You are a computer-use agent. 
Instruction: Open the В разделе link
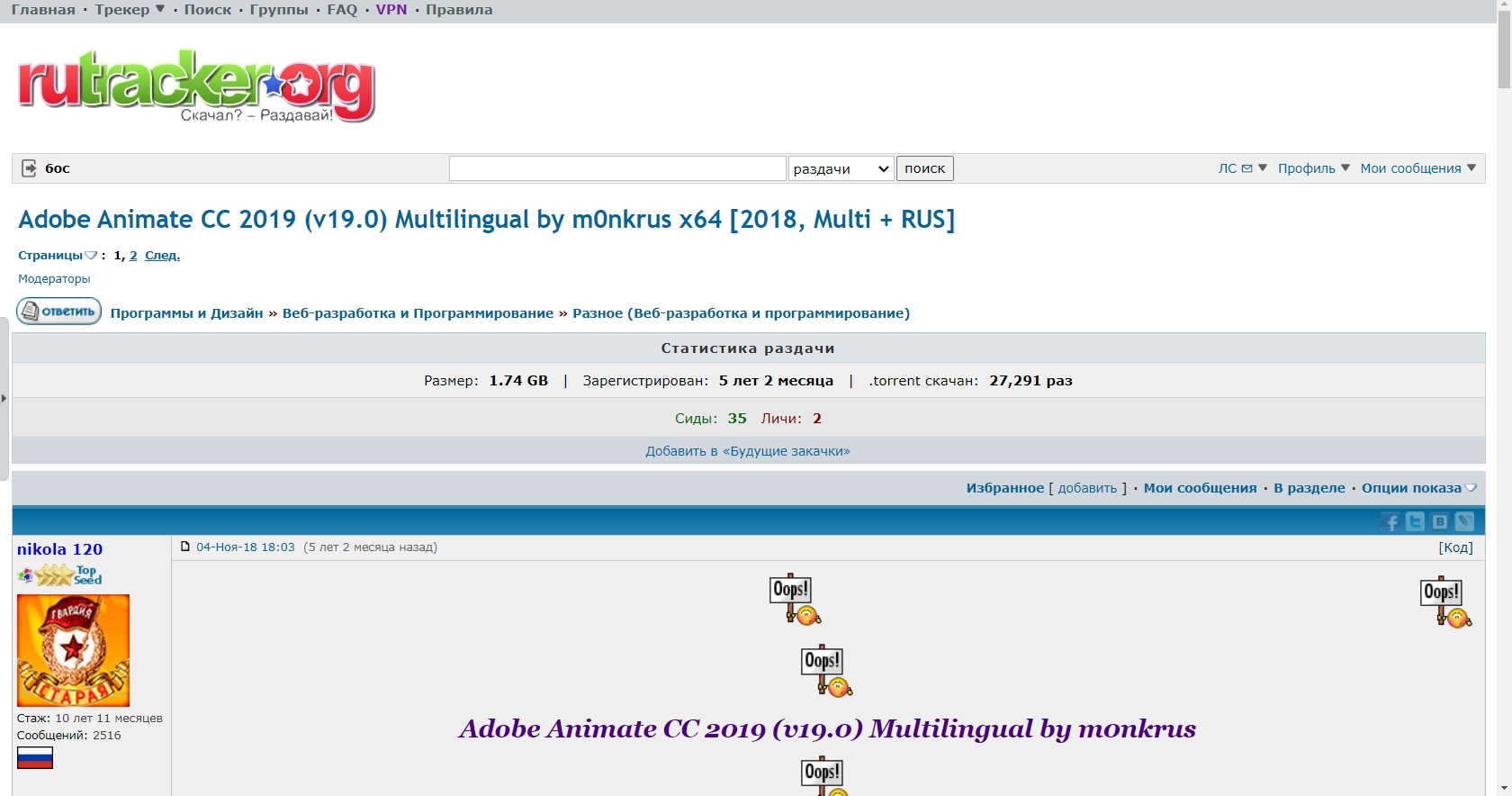click(1309, 488)
